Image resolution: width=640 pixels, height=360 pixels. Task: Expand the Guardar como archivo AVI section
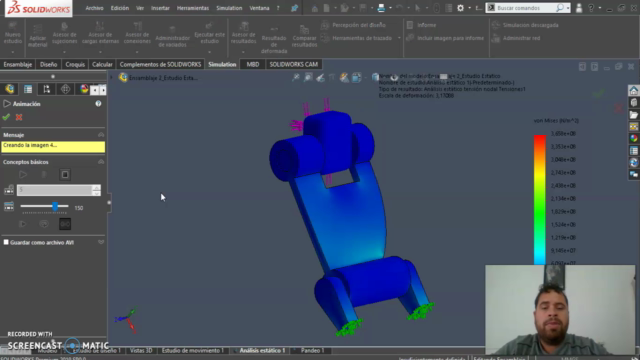pos(101,242)
